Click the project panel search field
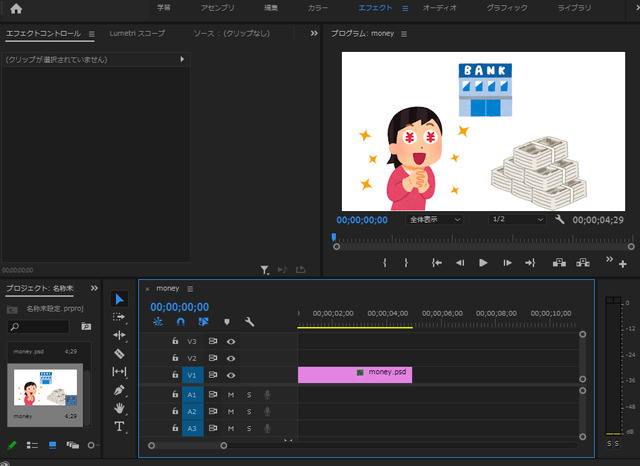Screen dimensions: 640x466 [x=38, y=326]
